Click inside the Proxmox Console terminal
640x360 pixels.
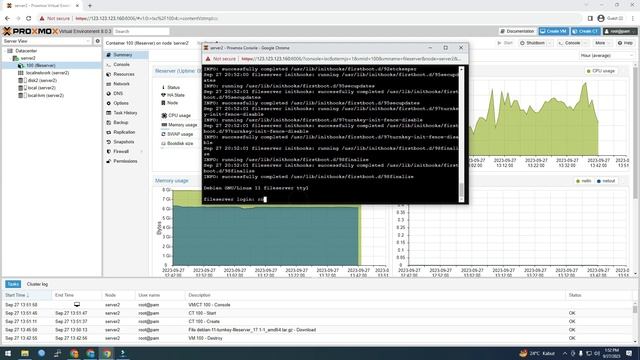pyautogui.click(x=331, y=134)
